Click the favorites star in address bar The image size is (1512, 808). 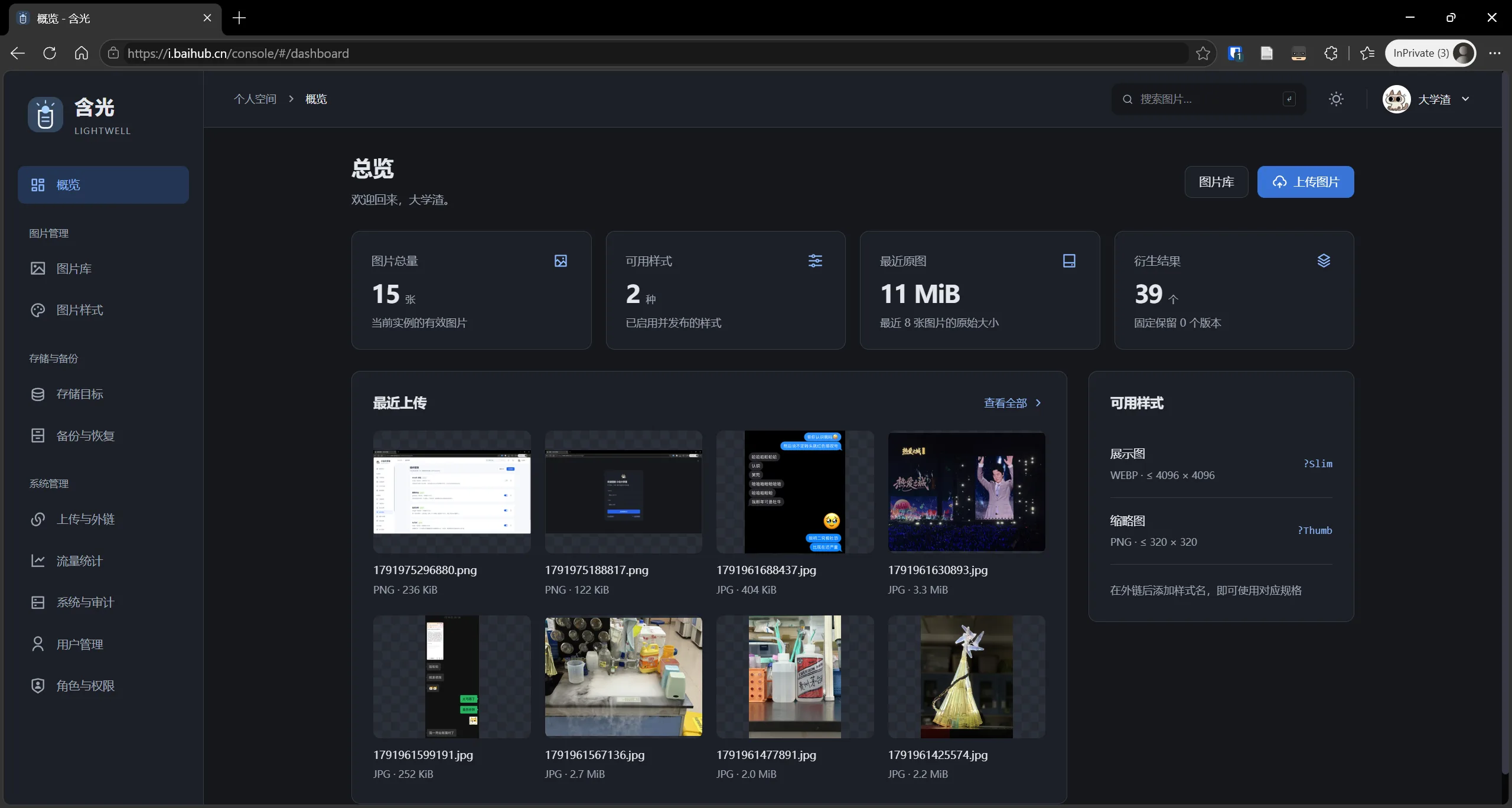[x=1203, y=53]
